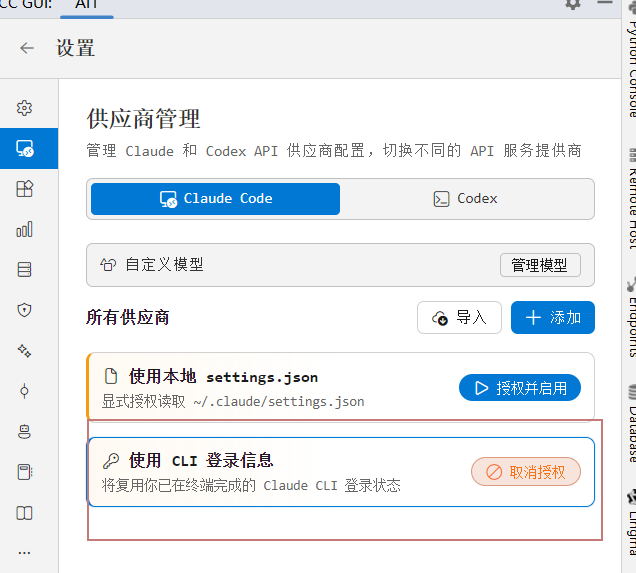Image resolution: width=636 pixels, height=573 pixels.
Task: Open the robot agents sidebar icon
Action: click(24, 431)
